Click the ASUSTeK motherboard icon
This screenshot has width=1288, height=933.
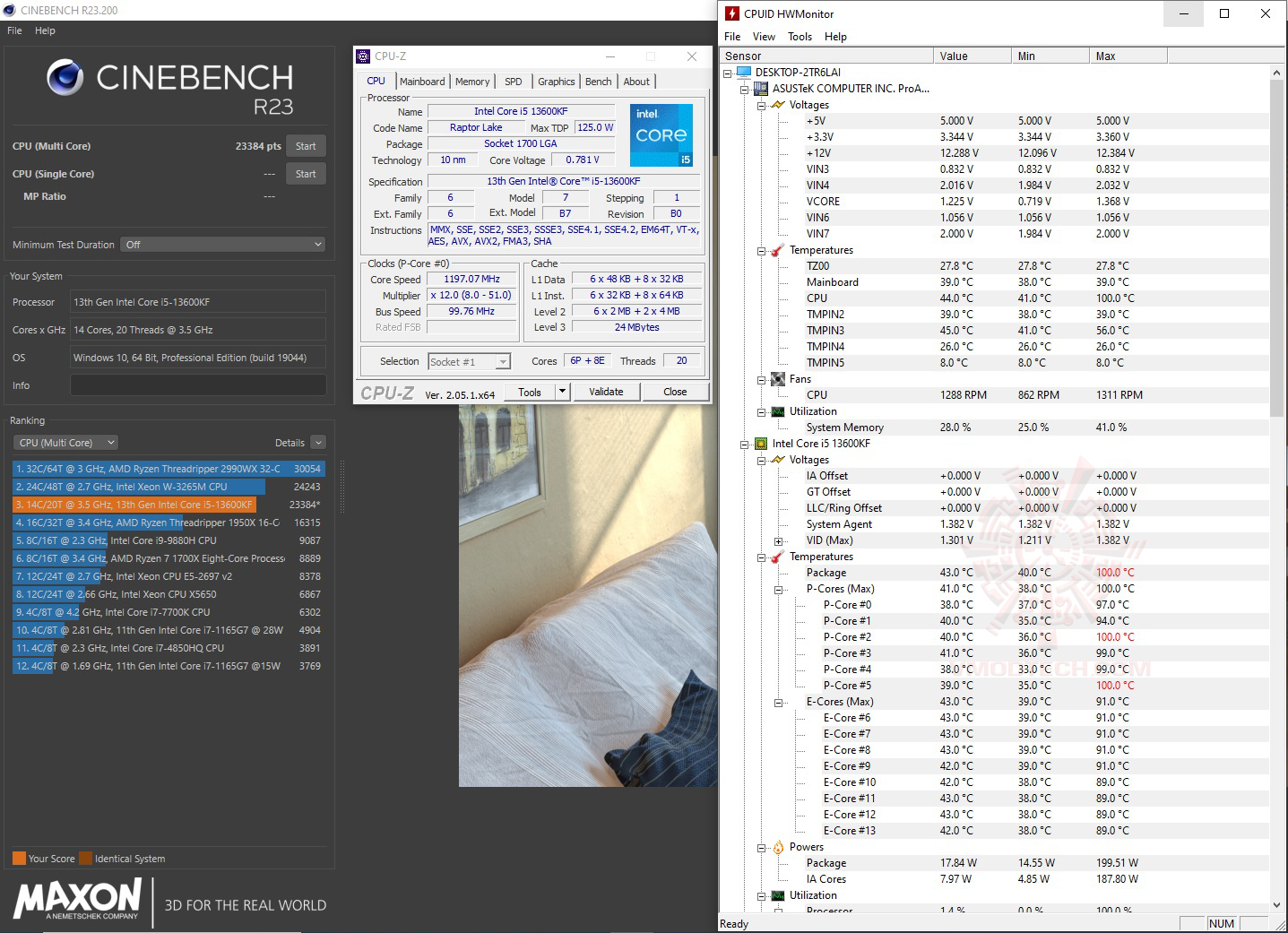[761, 89]
